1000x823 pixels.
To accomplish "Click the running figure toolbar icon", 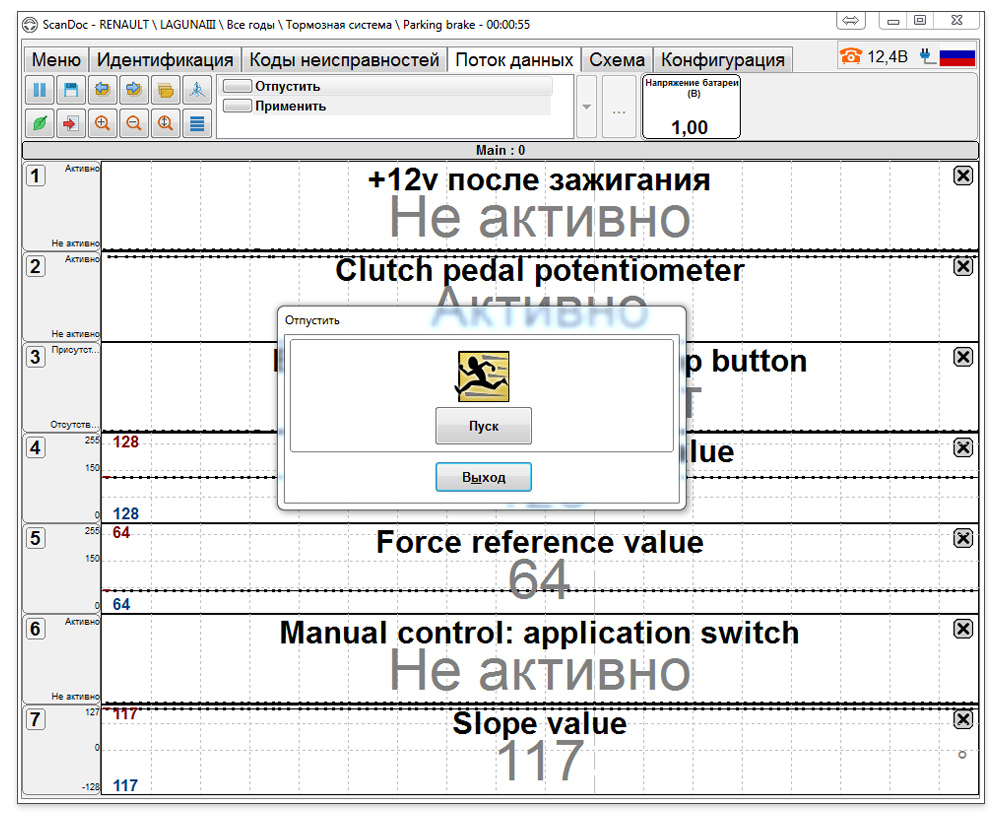I will (x=197, y=90).
